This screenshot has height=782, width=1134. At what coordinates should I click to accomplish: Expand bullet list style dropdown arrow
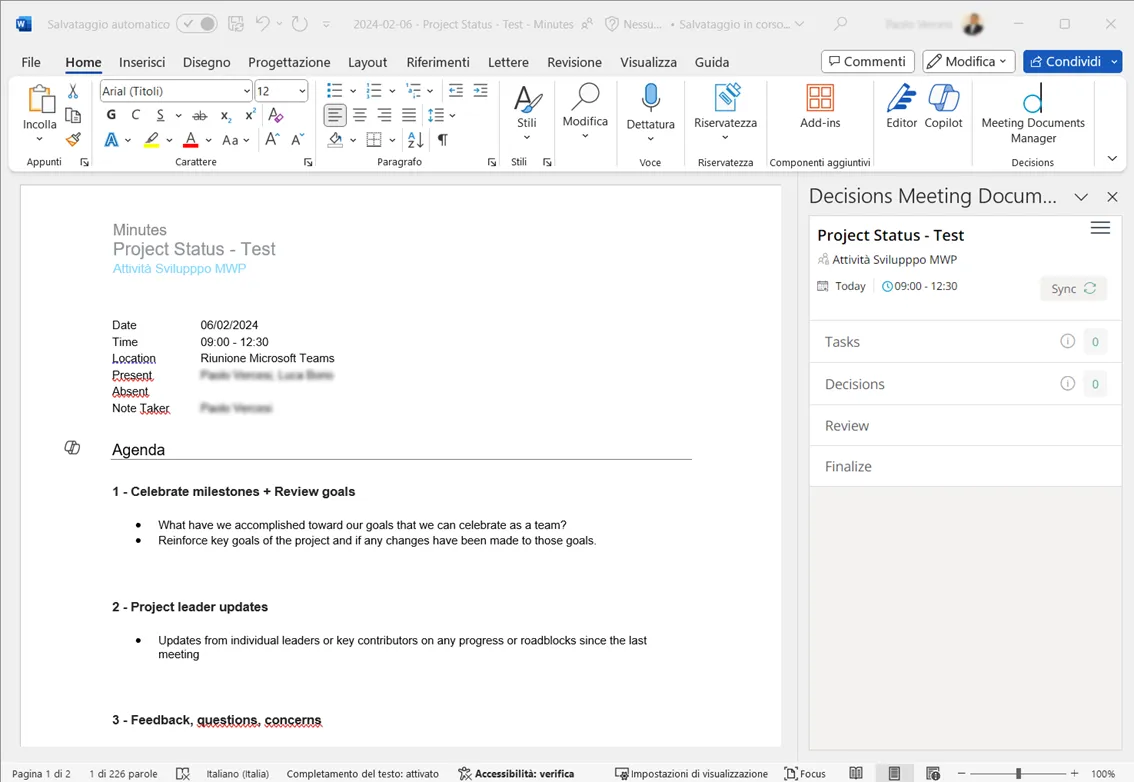[x=353, y=91]
